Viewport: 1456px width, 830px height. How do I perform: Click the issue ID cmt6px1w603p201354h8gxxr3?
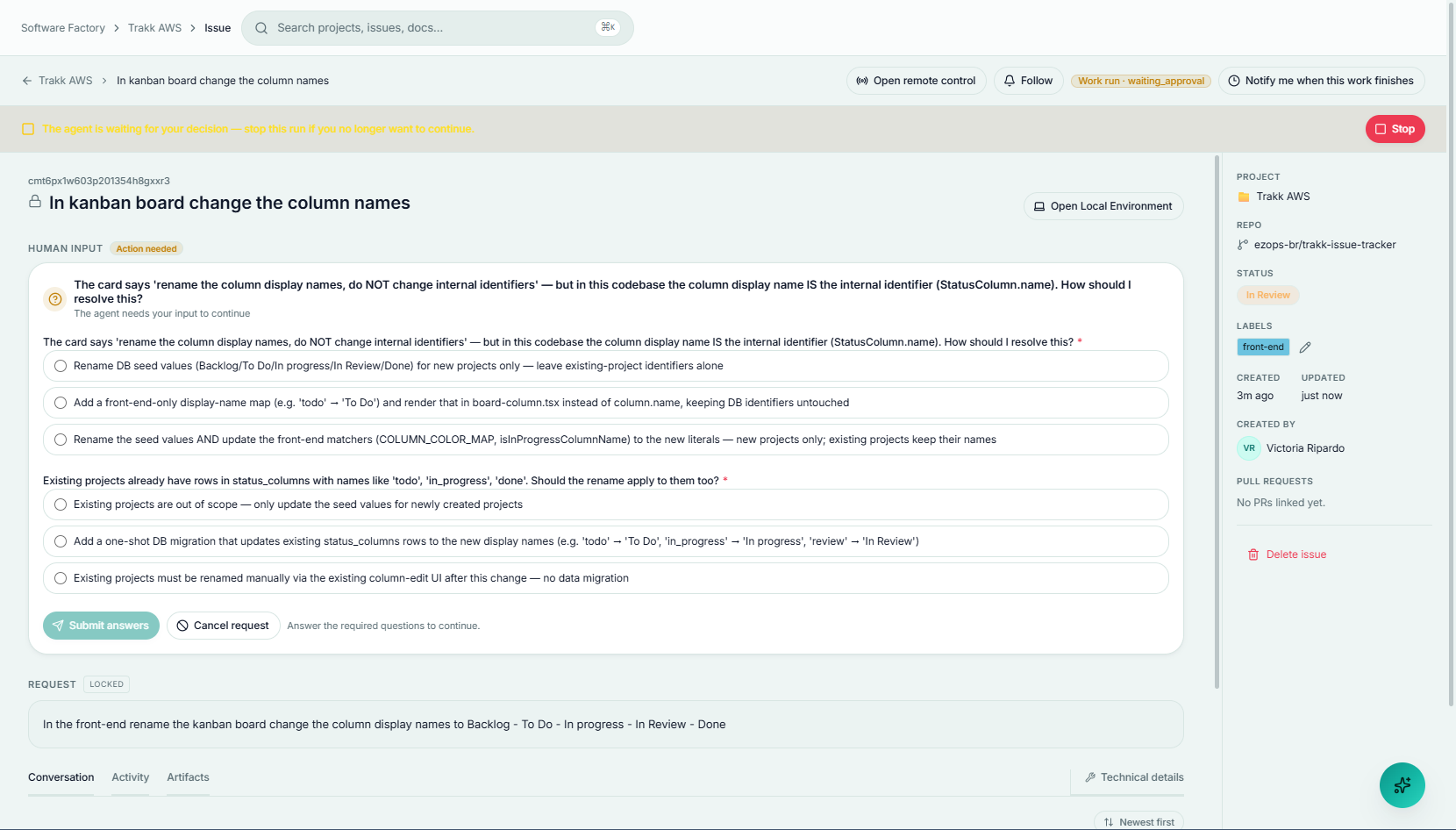pos(99,181)
